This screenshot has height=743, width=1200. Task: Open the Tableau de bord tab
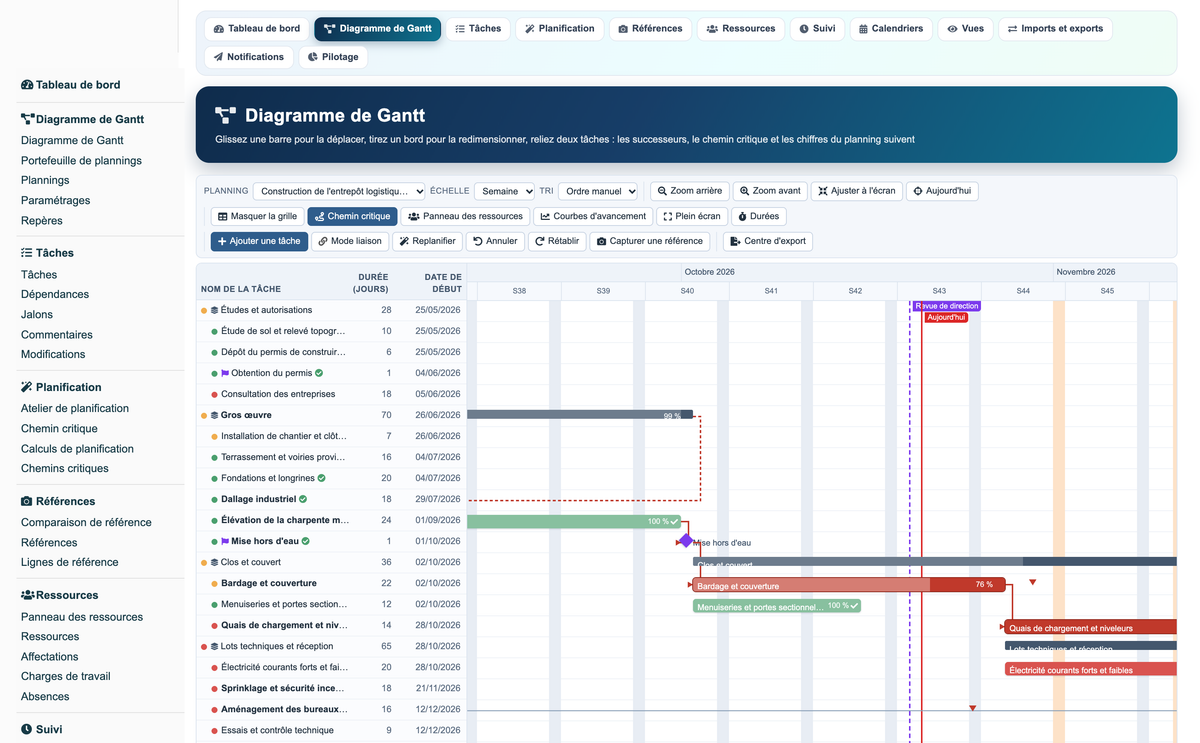257,29
